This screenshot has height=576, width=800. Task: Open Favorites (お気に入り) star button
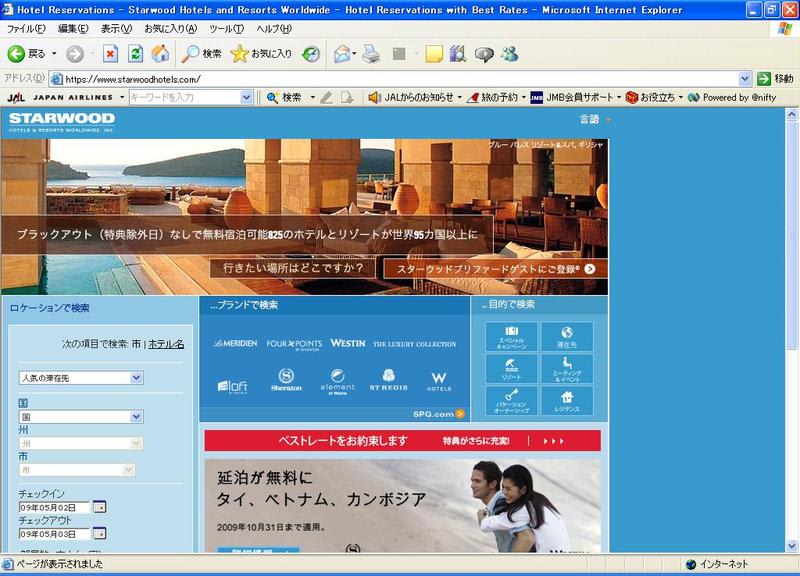point(261,54)
